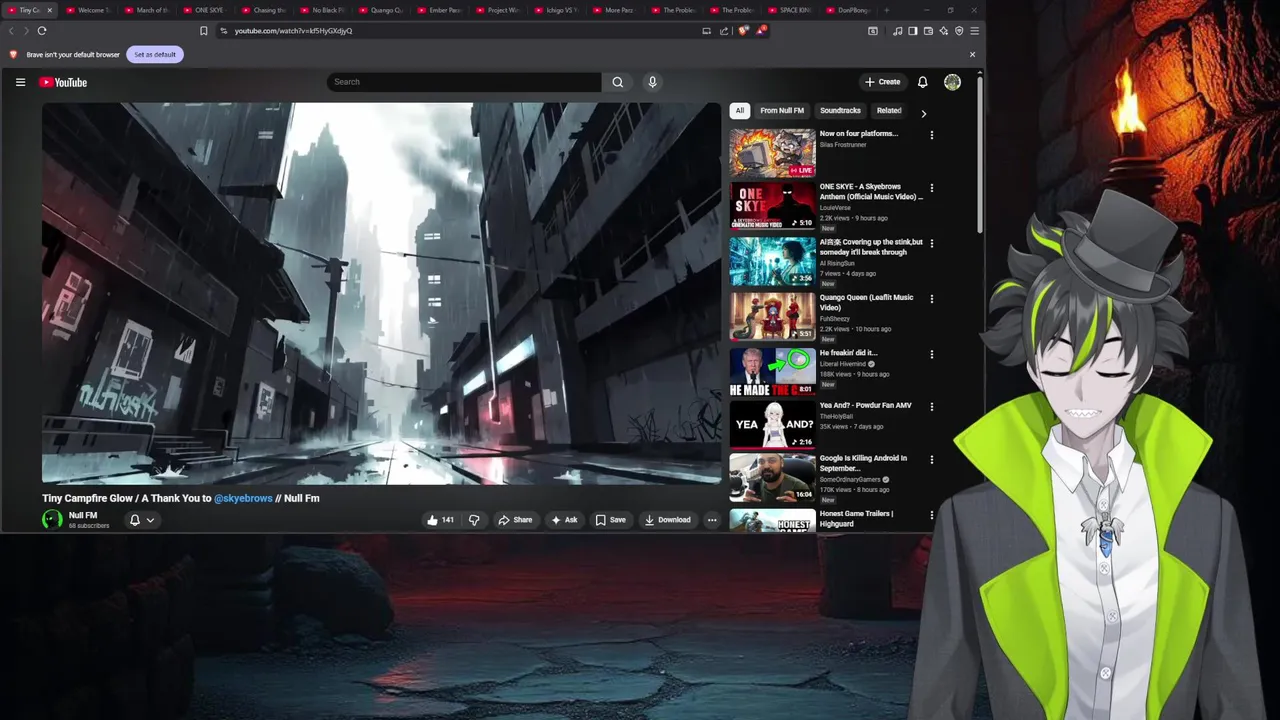Select the Soundtracks filter chip
Image resolution: width=1280 pixels, height=720 pixels.
click(x=840, y=111)
